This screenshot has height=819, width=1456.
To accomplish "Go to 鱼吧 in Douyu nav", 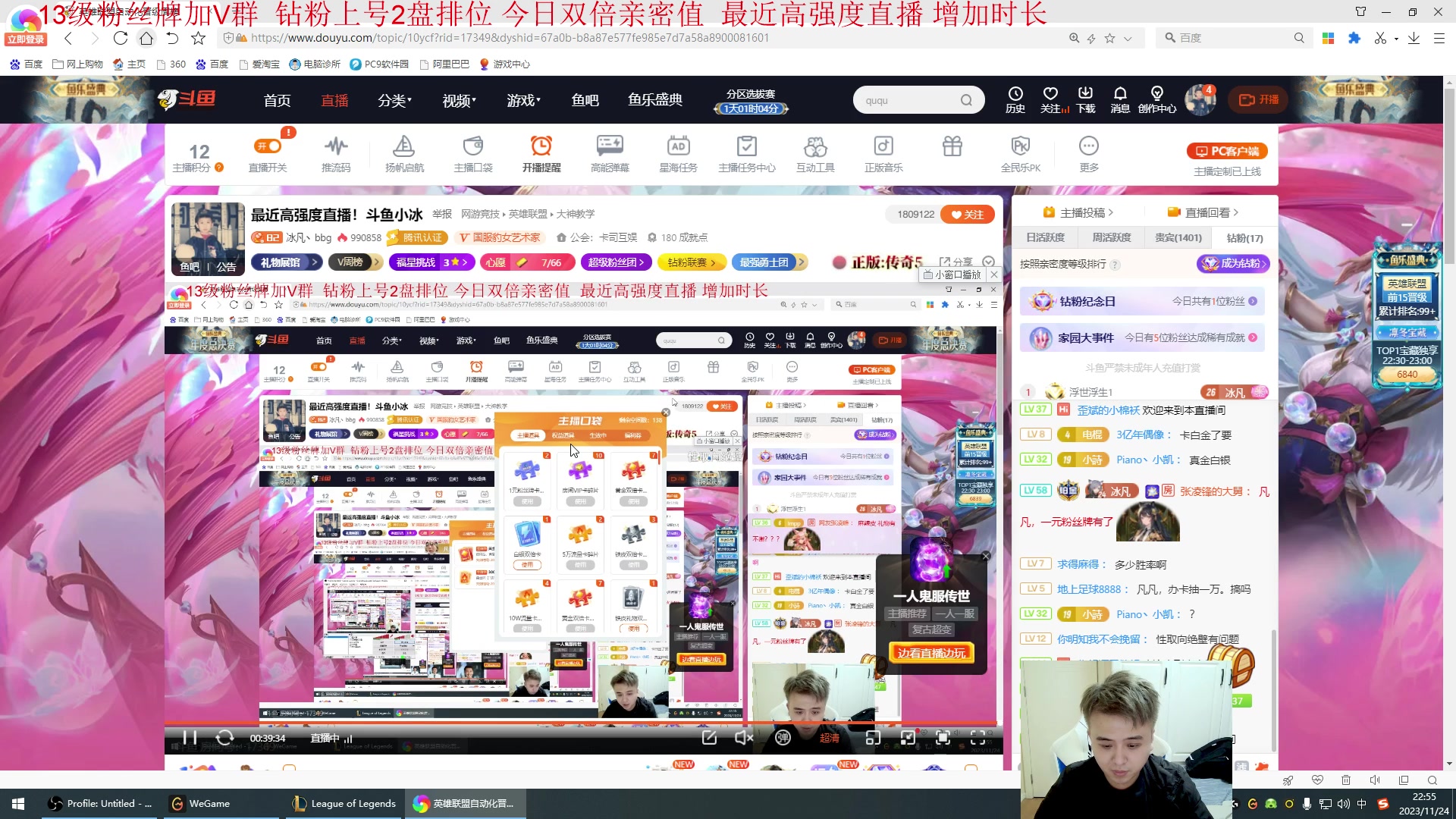I will (x=585, y=100).
